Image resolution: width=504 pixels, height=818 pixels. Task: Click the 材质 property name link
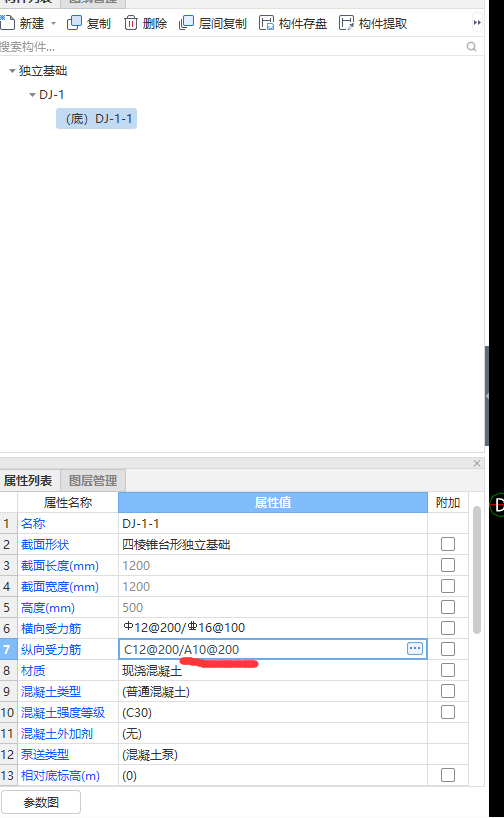click(x=33, y=670)
